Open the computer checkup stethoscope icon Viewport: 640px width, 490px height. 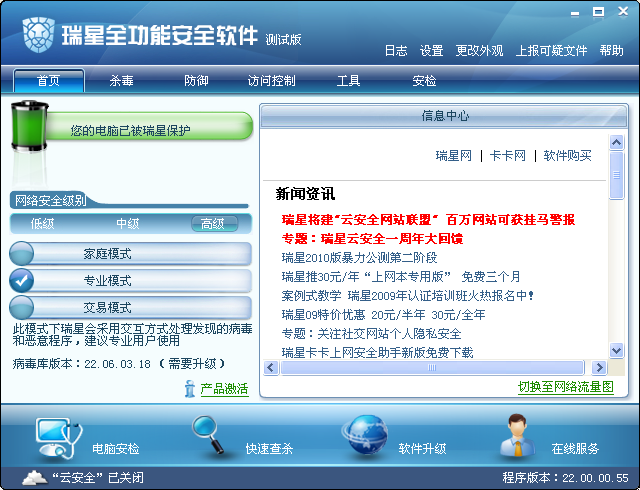coord(58,437)
